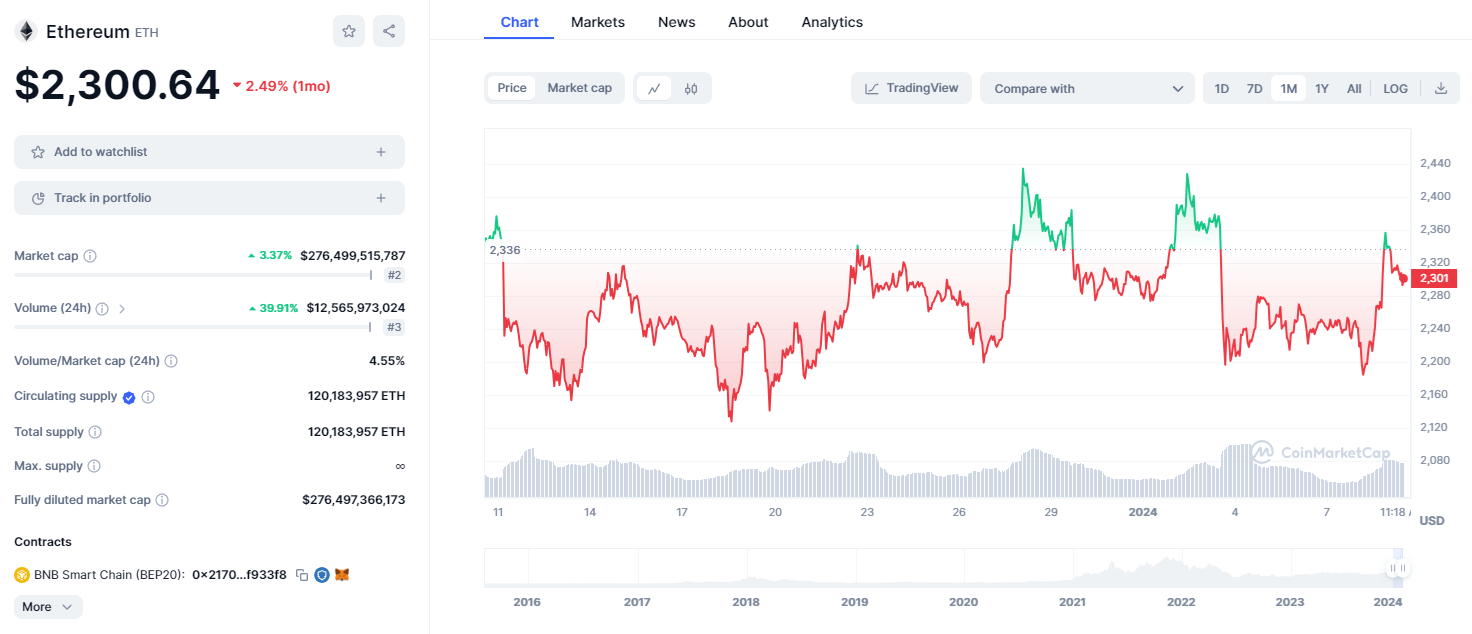
Task: Select the line chart view icon
Action: (x=654, y=88)
